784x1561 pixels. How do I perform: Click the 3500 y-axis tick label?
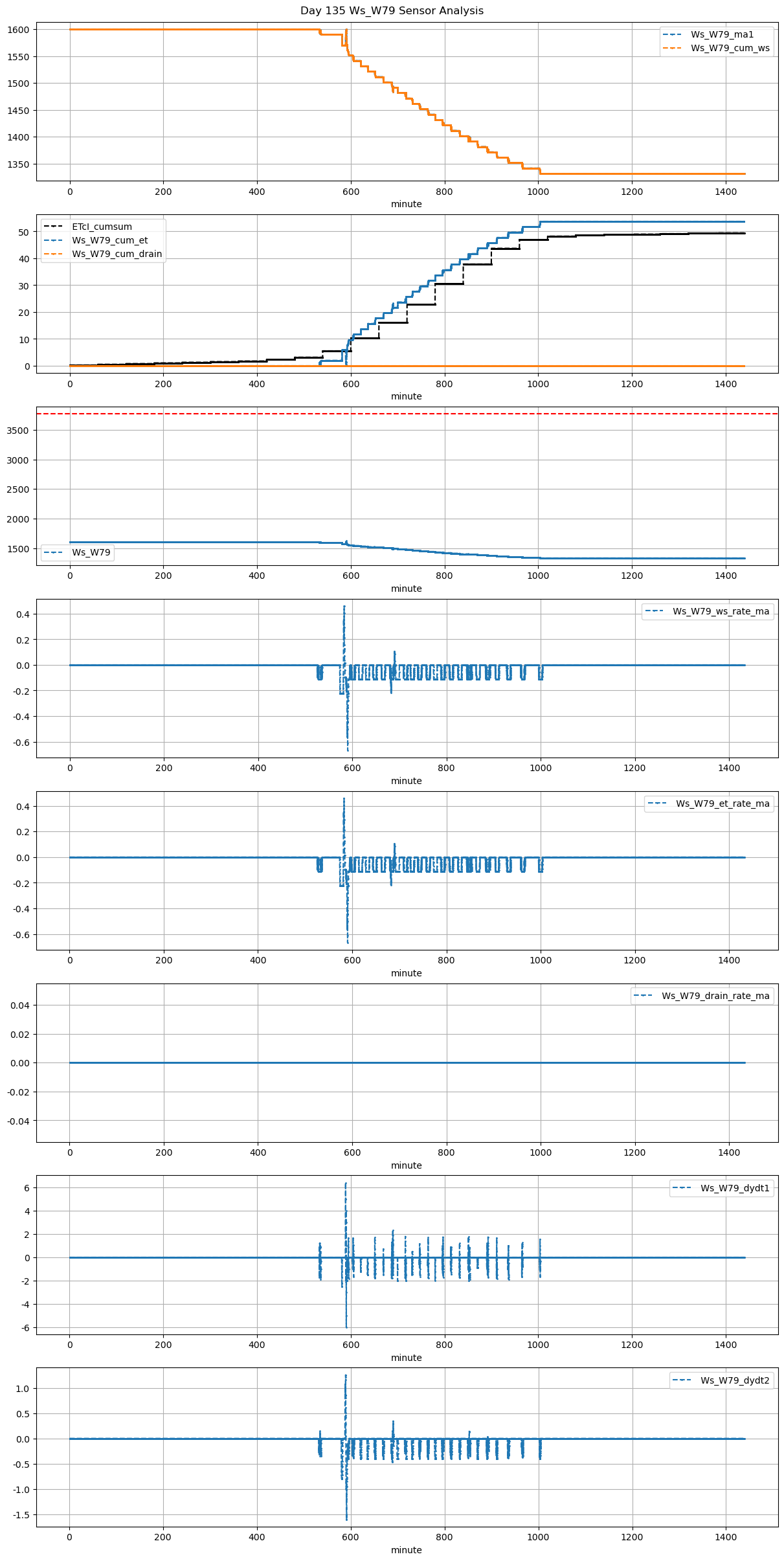click(18, 431)
